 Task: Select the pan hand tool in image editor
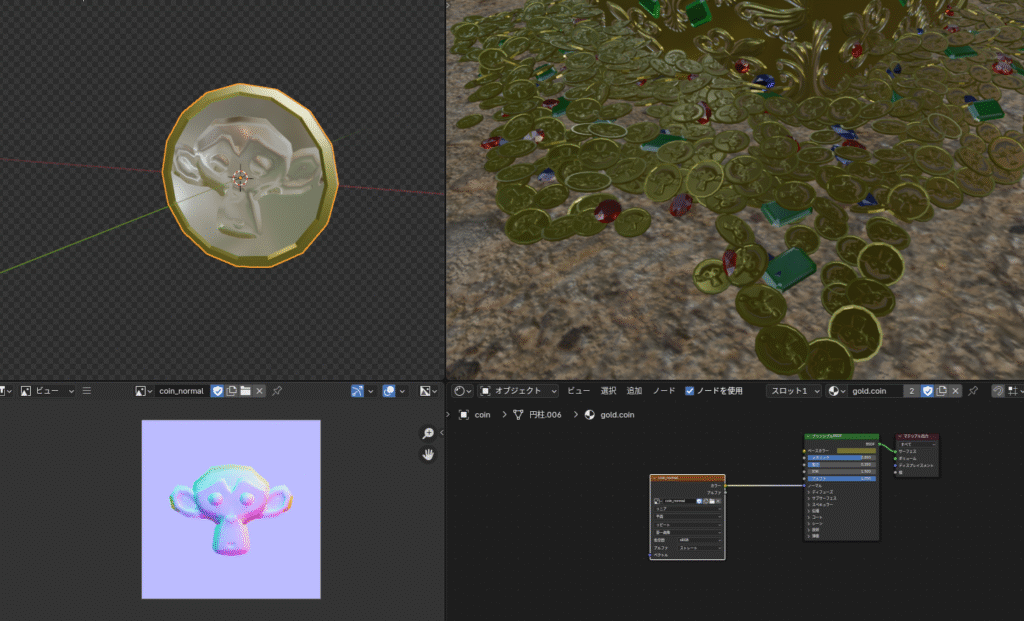click(x=428, y=454)
